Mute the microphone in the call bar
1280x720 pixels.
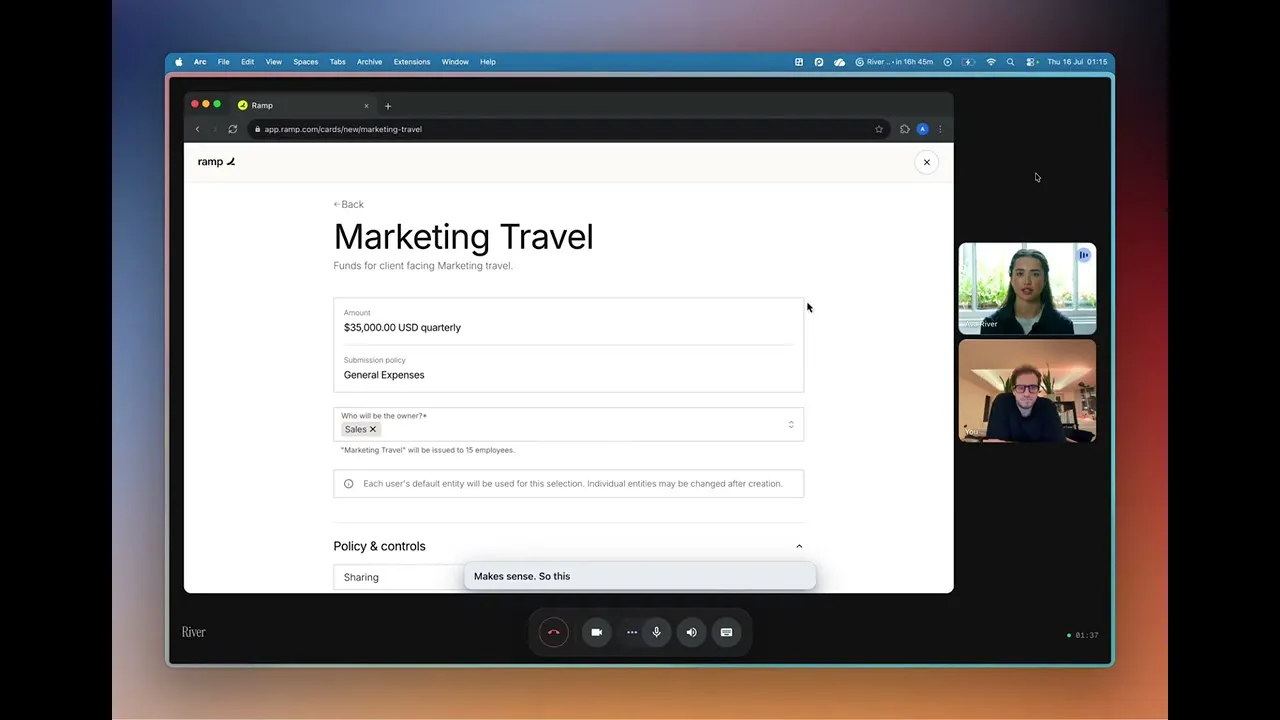pyautogui.click(x=657, y=632)
